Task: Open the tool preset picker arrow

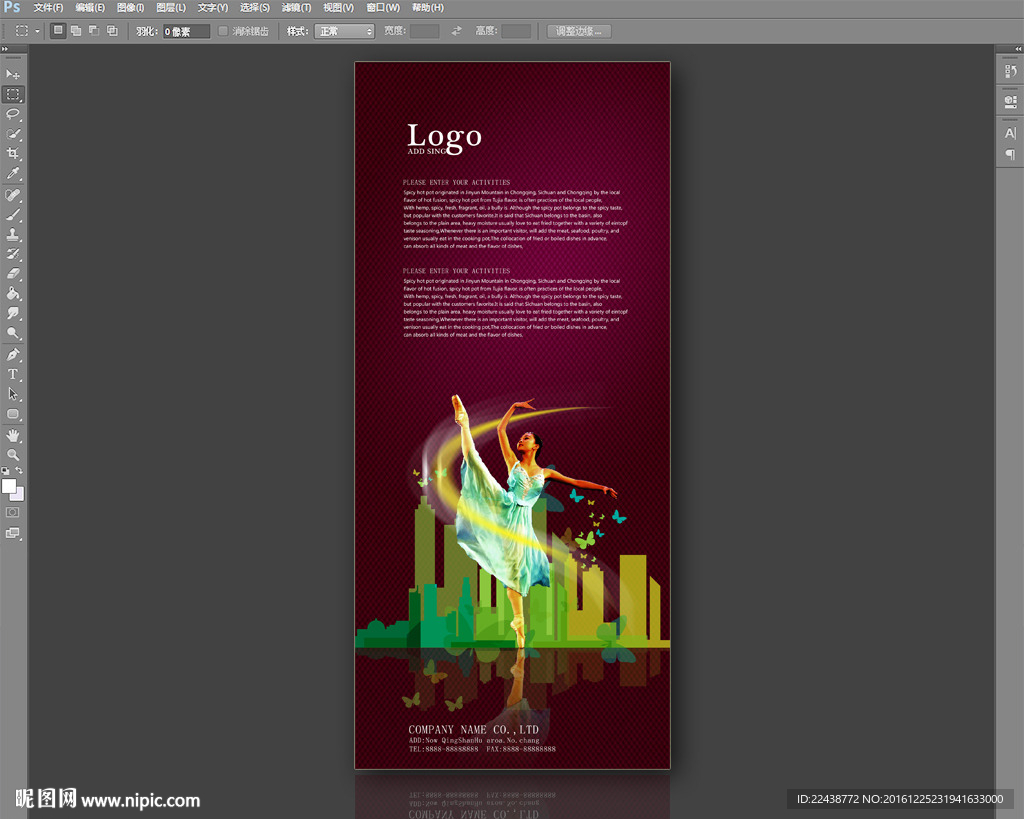Action: point(38,31)
